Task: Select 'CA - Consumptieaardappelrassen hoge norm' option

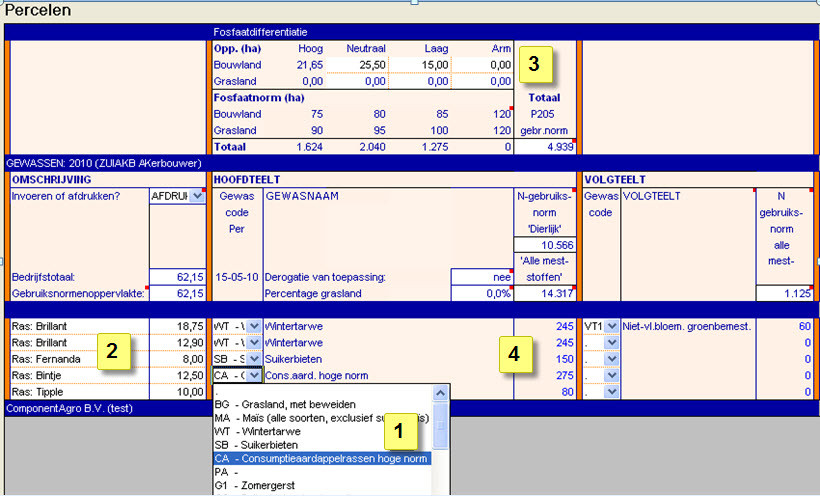Action: click(x=321, y=459)
